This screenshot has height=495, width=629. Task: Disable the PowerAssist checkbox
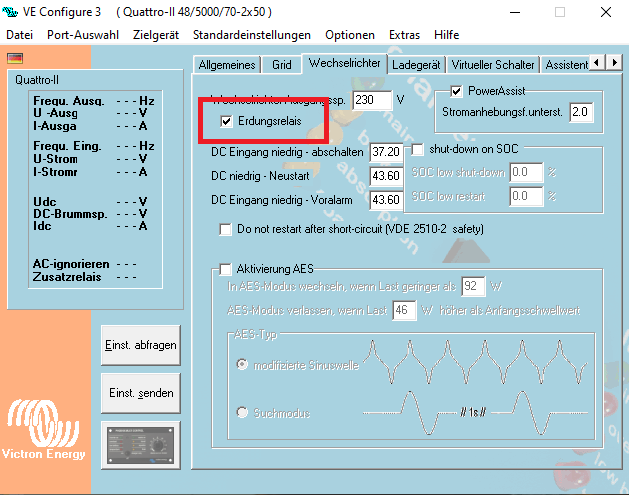(x=456, y=91)
